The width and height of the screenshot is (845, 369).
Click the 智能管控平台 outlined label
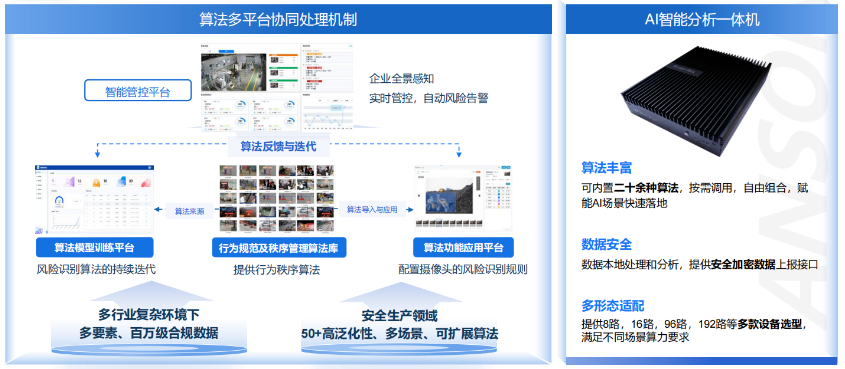138,90
